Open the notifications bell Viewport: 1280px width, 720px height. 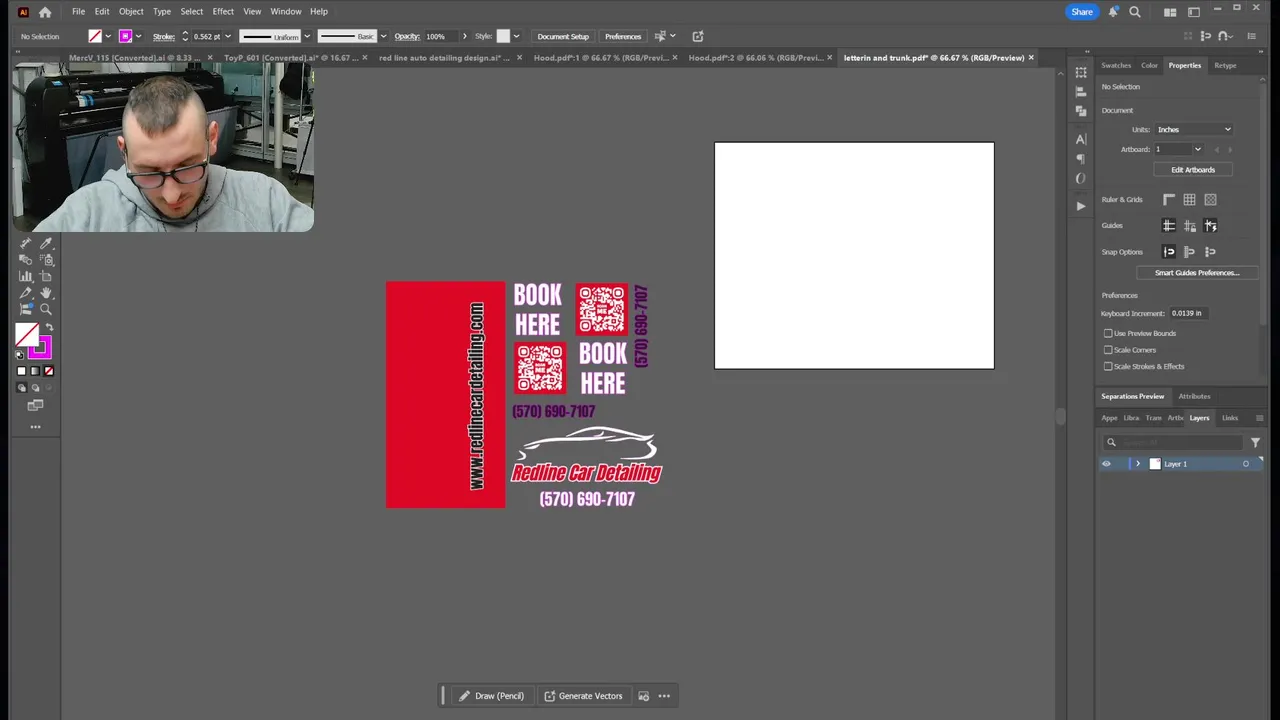coord(1113,12)
